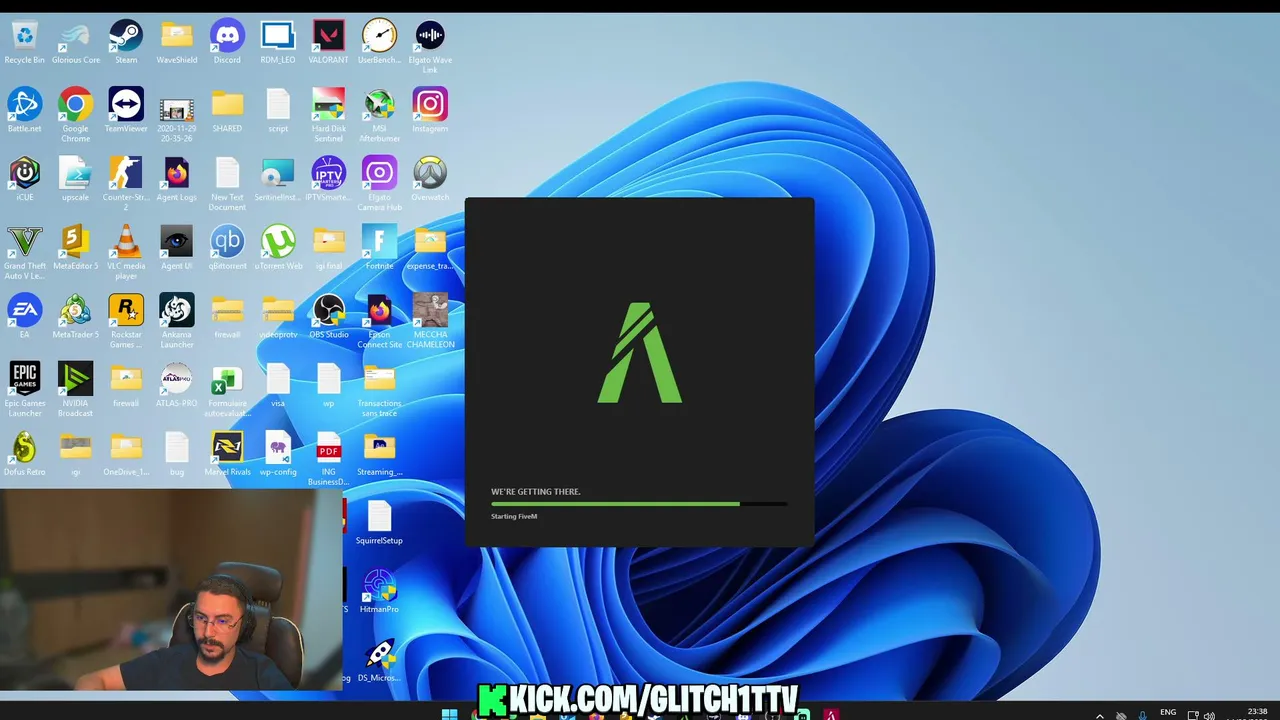Viewport: 1280px width, 720px height.
Task: Open the WaveShield folder
Action: [177, 36]
